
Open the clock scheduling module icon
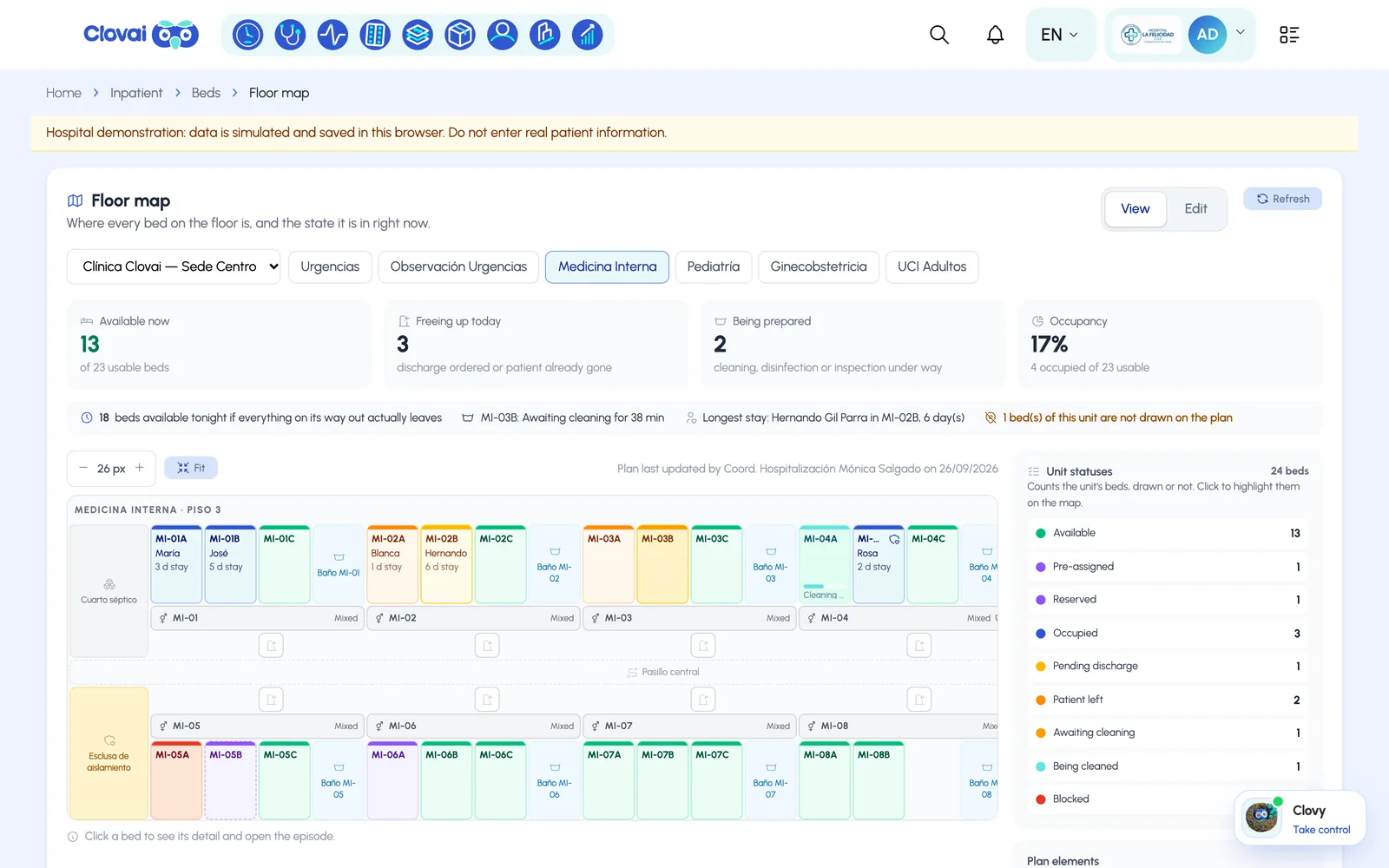pyautogui.click(x=247, y=35)
